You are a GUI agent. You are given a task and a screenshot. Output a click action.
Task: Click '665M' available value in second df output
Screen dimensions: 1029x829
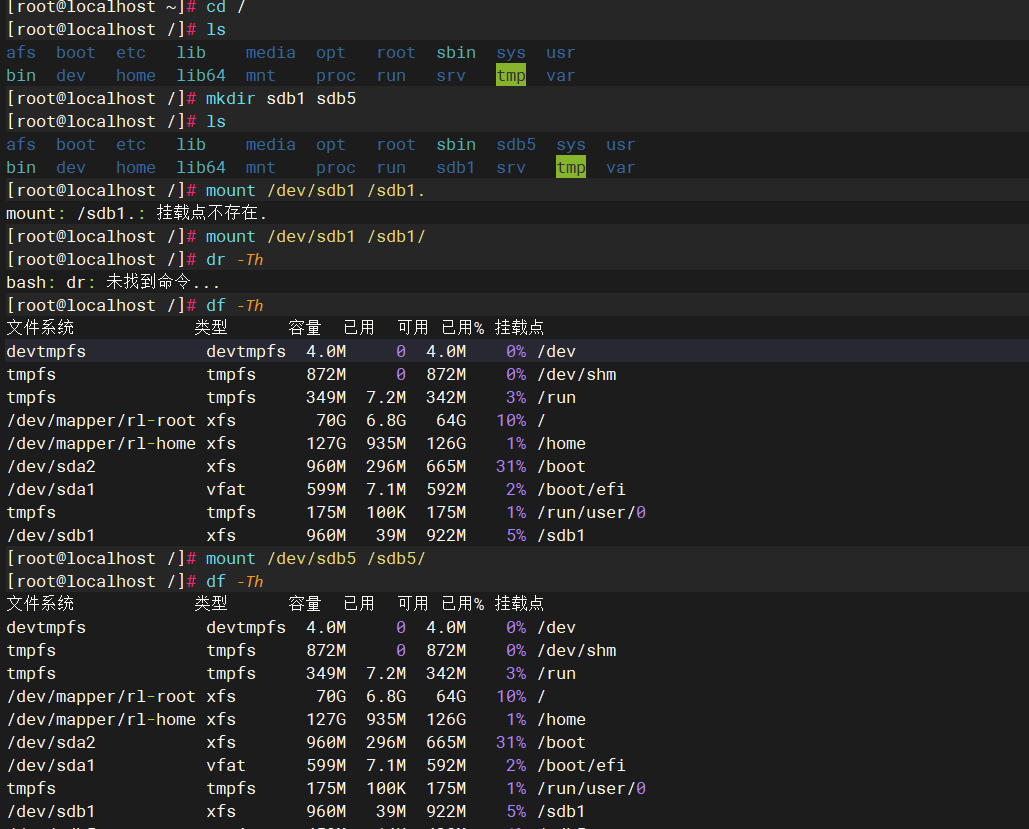pyautogui.click(x=446, y=742)
